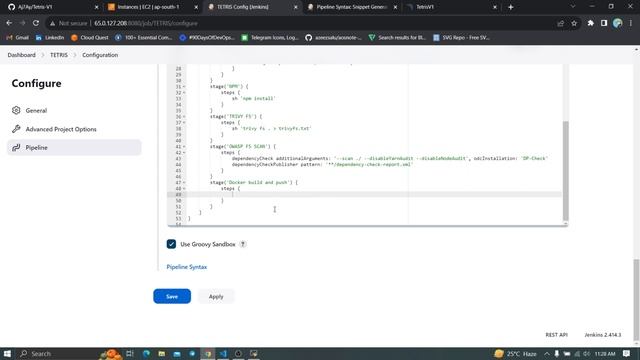Viewport: 640px width, 360px height.
Task: Open the SVG Repo bookmark
Action: [461, 38]
